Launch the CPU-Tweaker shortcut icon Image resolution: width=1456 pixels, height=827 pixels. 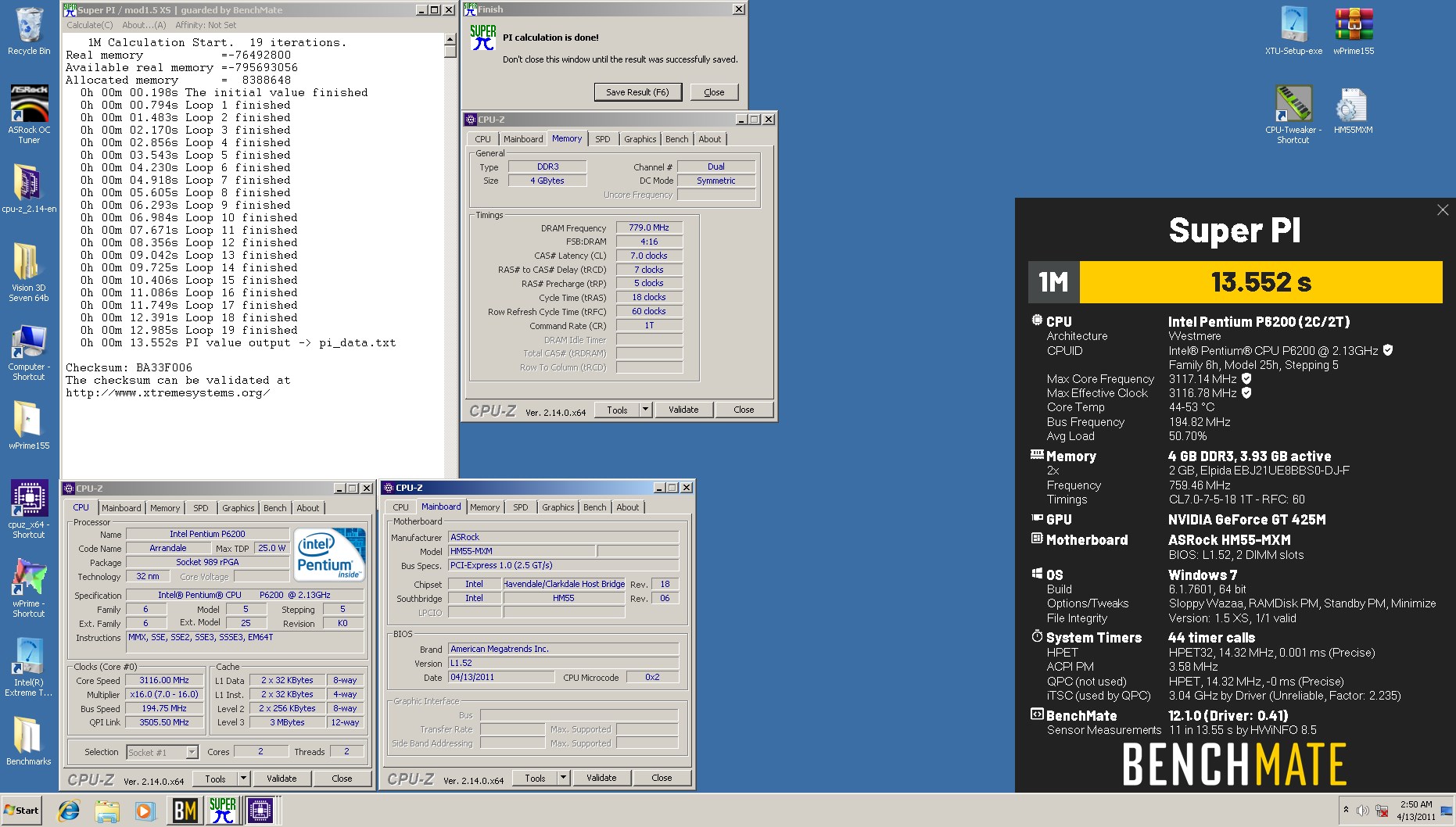(x=1293, y=114)
